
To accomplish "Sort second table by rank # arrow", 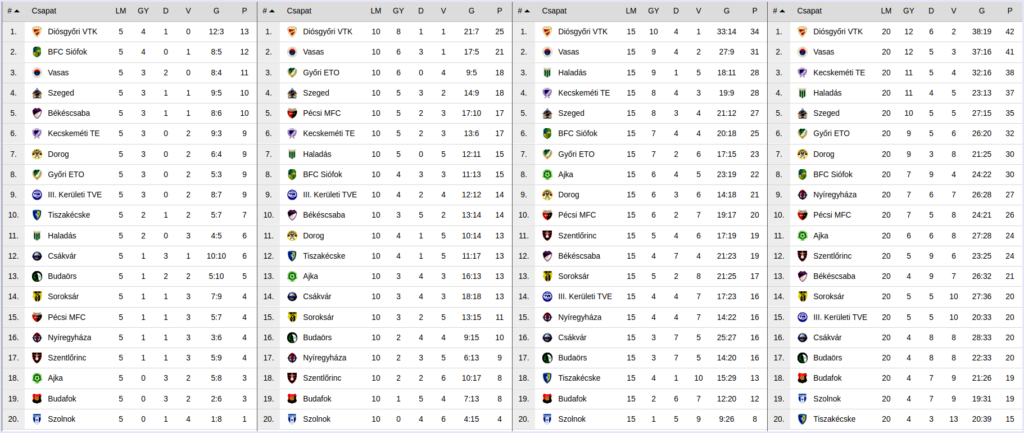I will point(268,11).
